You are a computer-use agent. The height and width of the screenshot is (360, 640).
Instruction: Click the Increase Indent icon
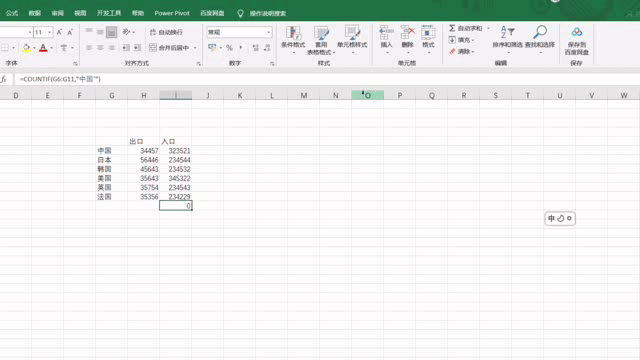click(x=138, y=48)
